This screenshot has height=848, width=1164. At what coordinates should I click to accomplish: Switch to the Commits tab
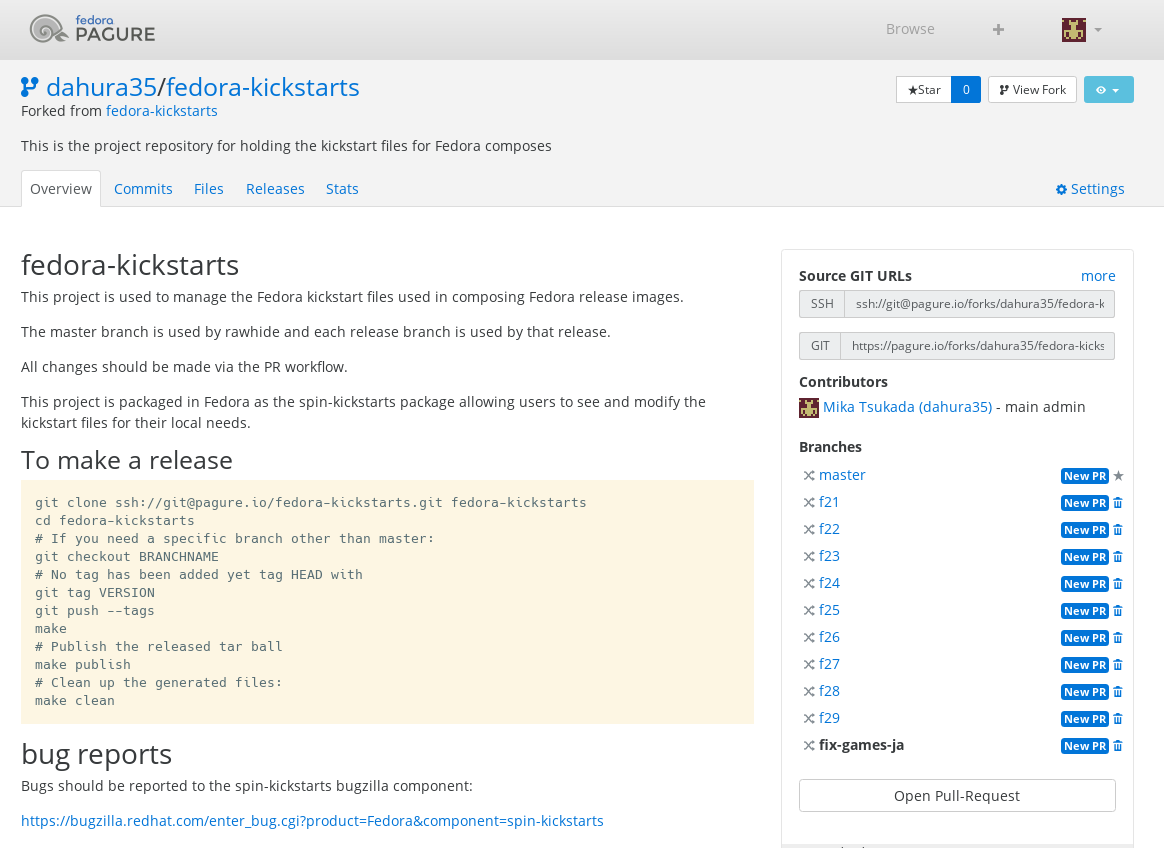[143, 189]
